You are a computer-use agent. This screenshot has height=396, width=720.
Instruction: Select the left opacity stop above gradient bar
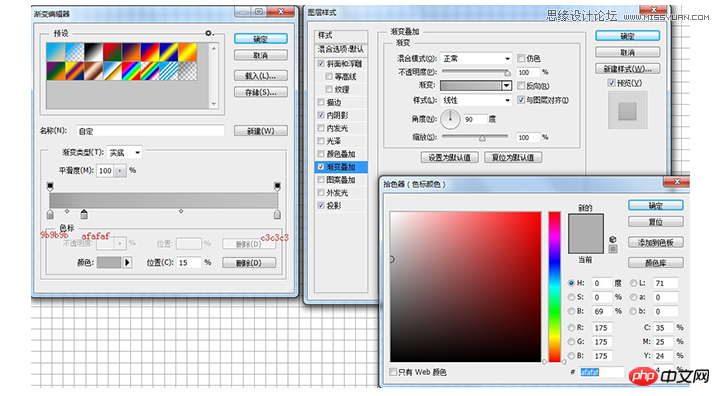(50, 186)
